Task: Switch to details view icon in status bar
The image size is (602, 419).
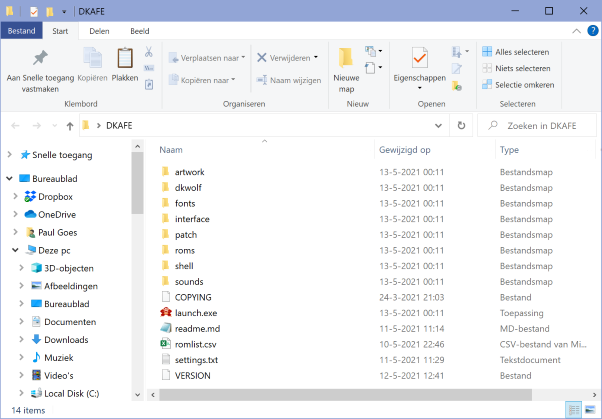Action: coord(574,410)
